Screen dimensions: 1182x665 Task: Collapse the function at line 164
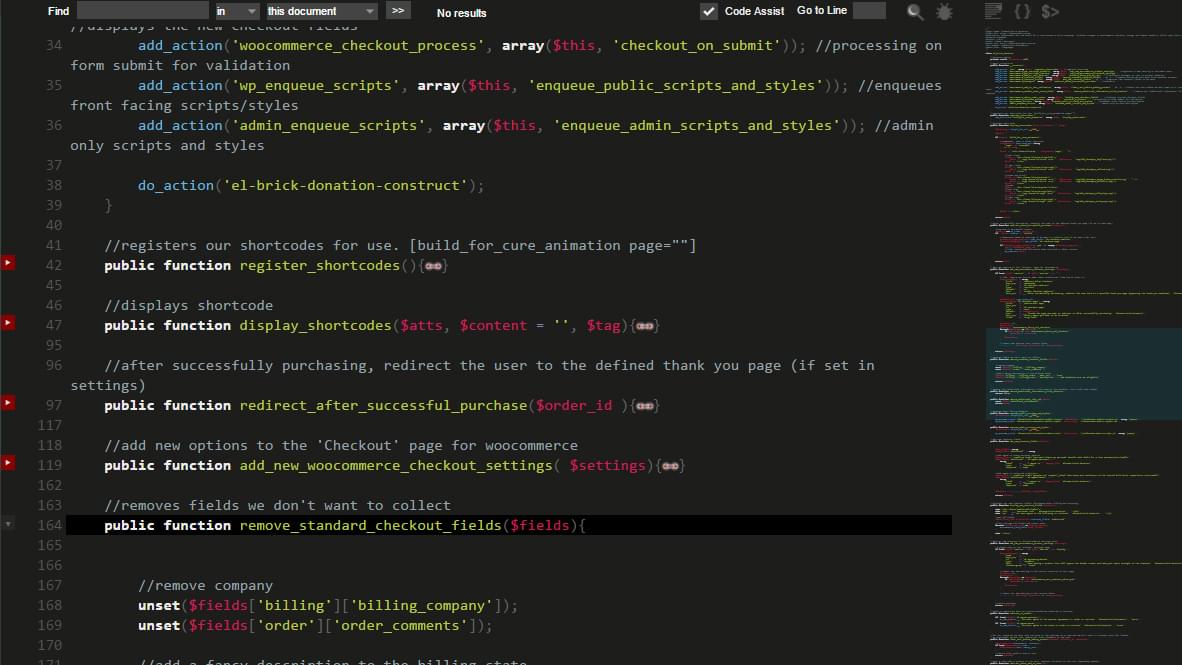(x=8, y=523)
